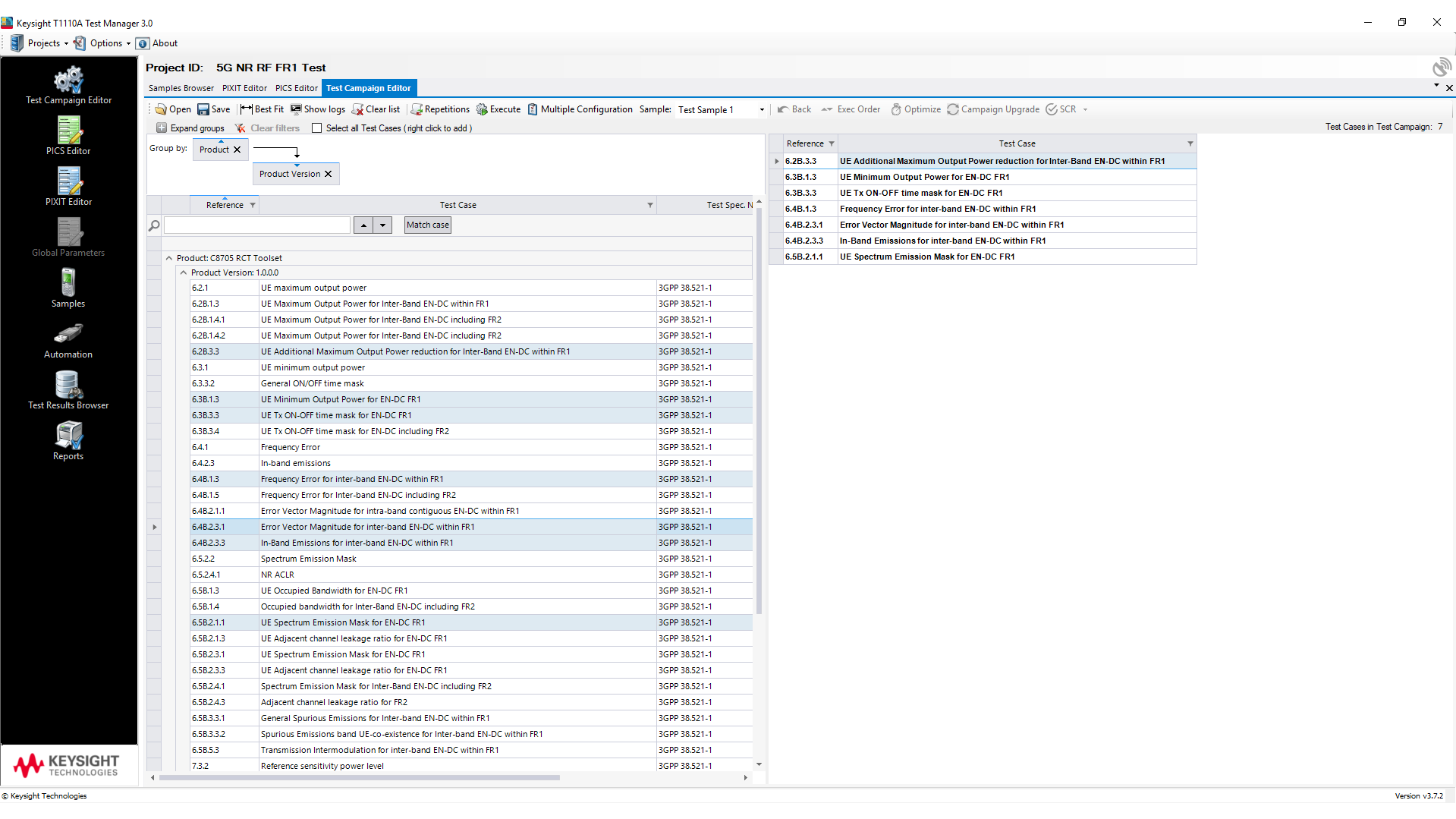This screenshot has height=819, width=1456.
Task: Open Test Case column filter in campaign grid
Action: coord(1190,143)
